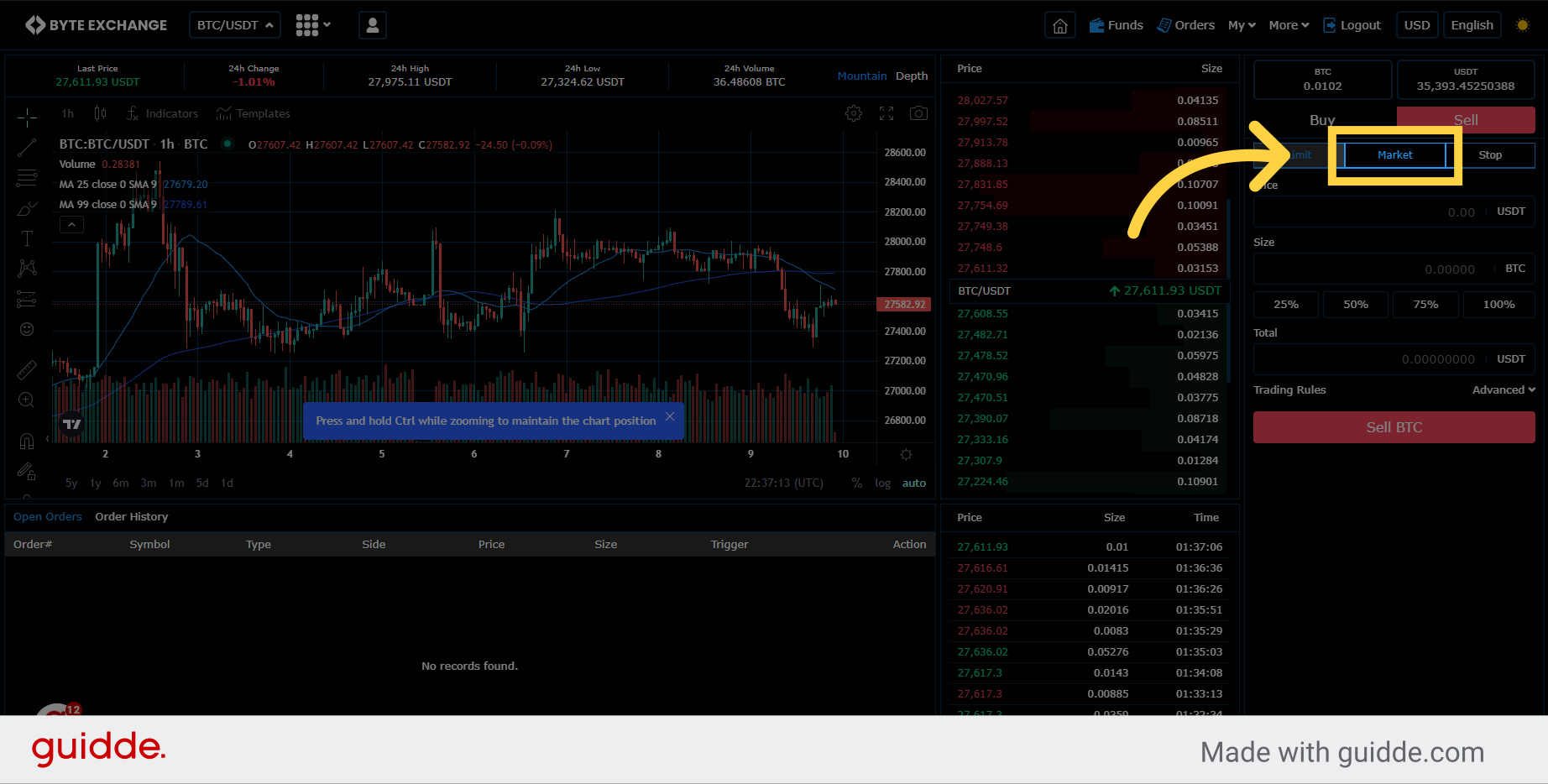The image size is (1548, 784).
Task: Click the Total USDT input field
Action: tap(1394, 359)
